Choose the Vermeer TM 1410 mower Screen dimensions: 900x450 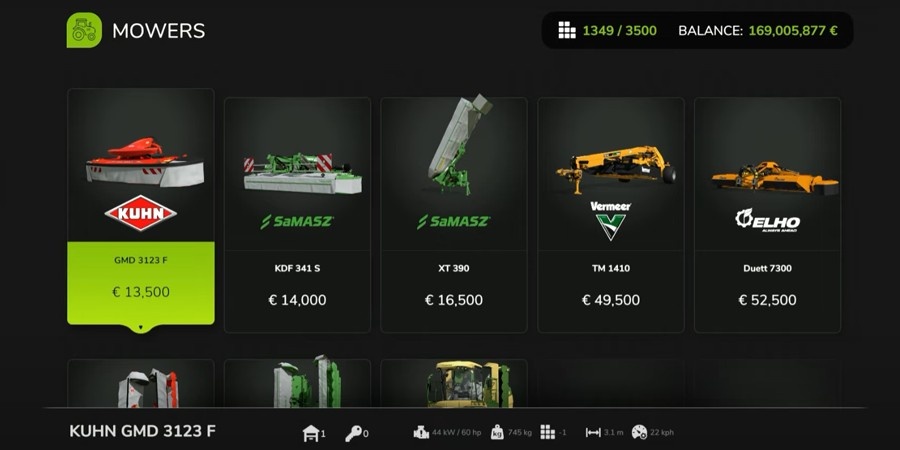coord(611,215)
